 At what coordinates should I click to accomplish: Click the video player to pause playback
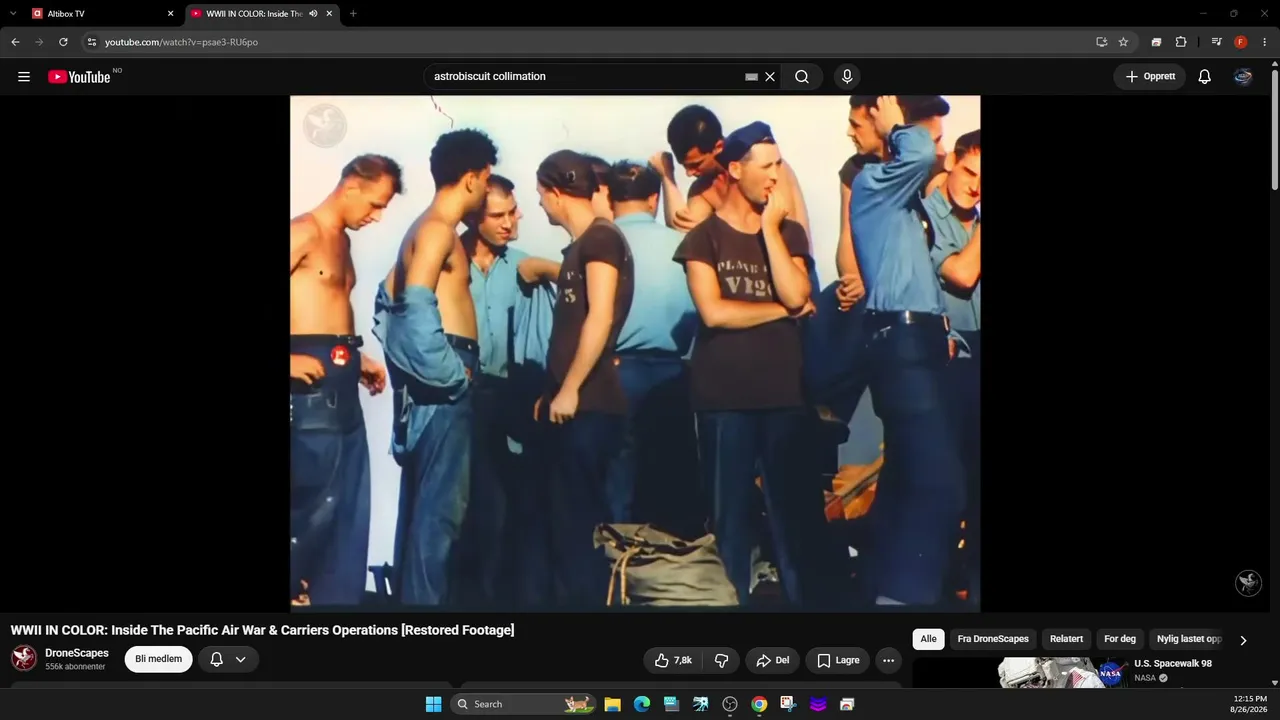click(x=635, y=353)
